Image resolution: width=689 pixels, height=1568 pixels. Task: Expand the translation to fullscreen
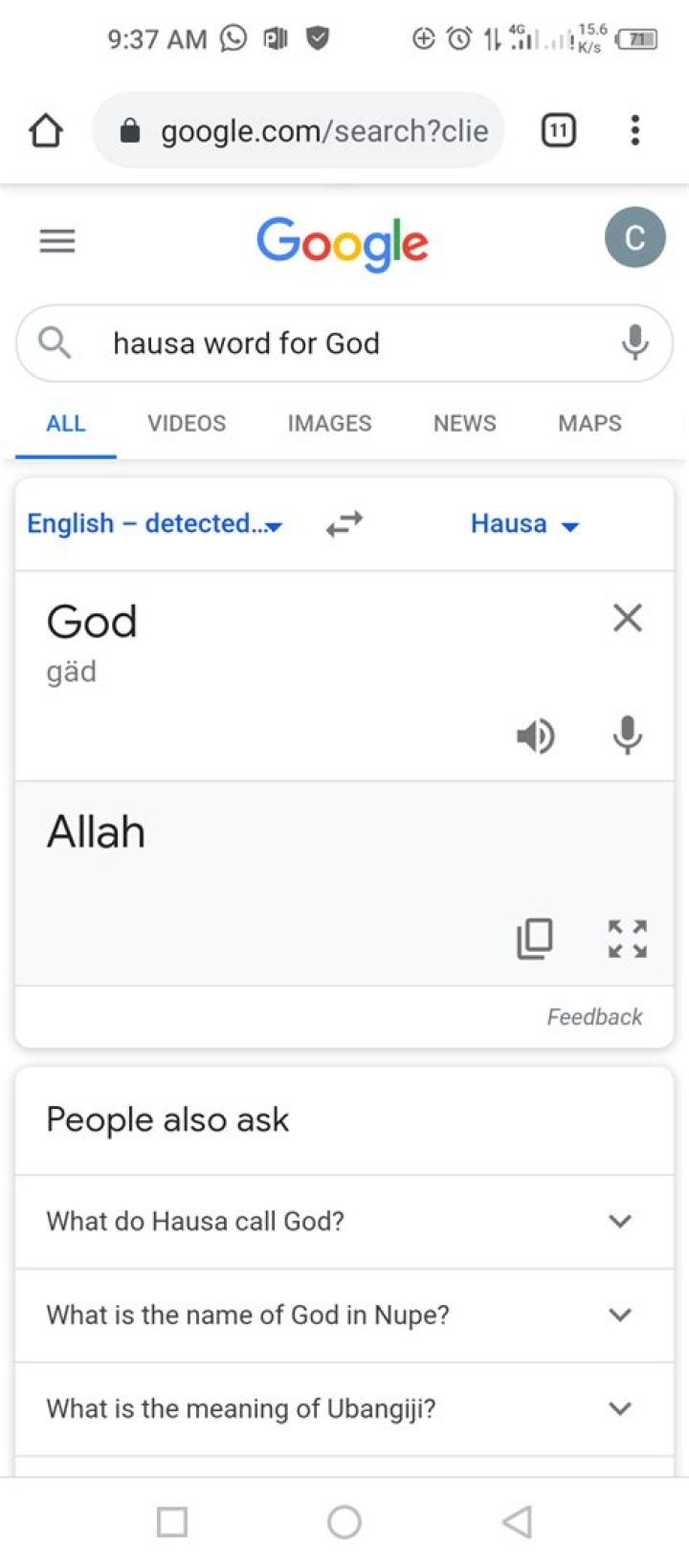(x=627, y=939)
